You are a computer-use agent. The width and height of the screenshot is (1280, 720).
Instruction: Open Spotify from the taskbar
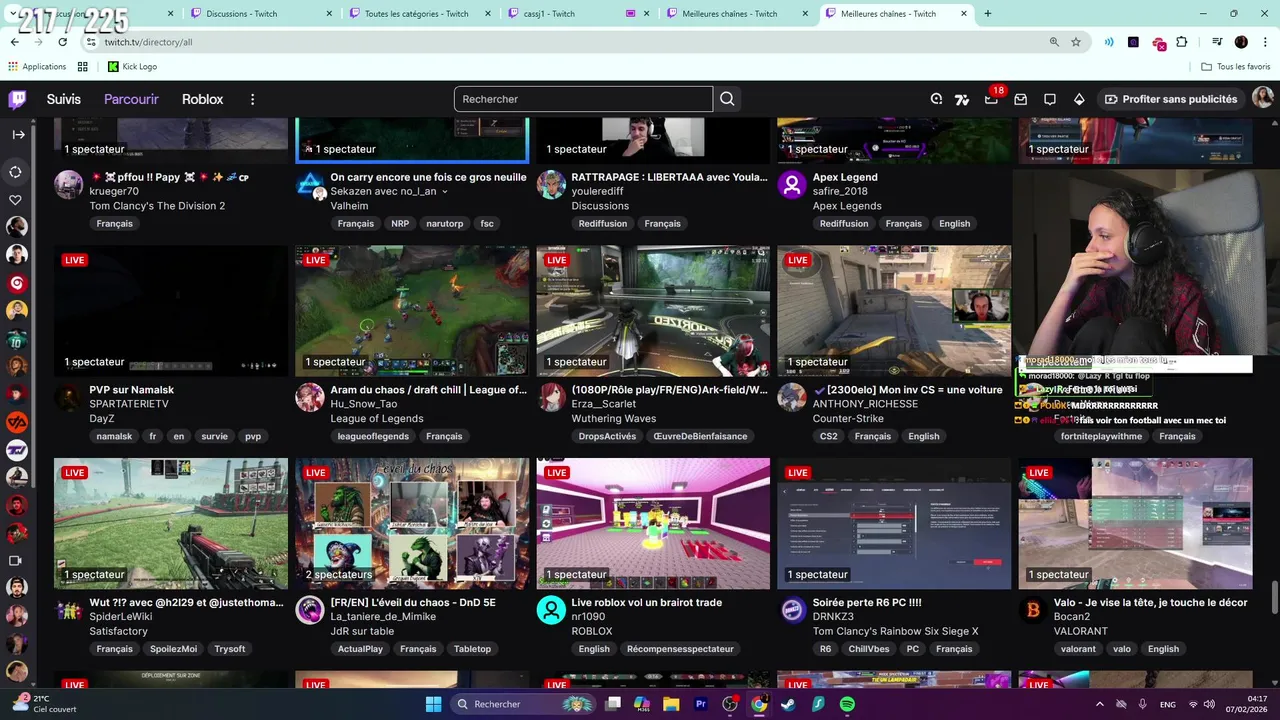tap(847, 704)
